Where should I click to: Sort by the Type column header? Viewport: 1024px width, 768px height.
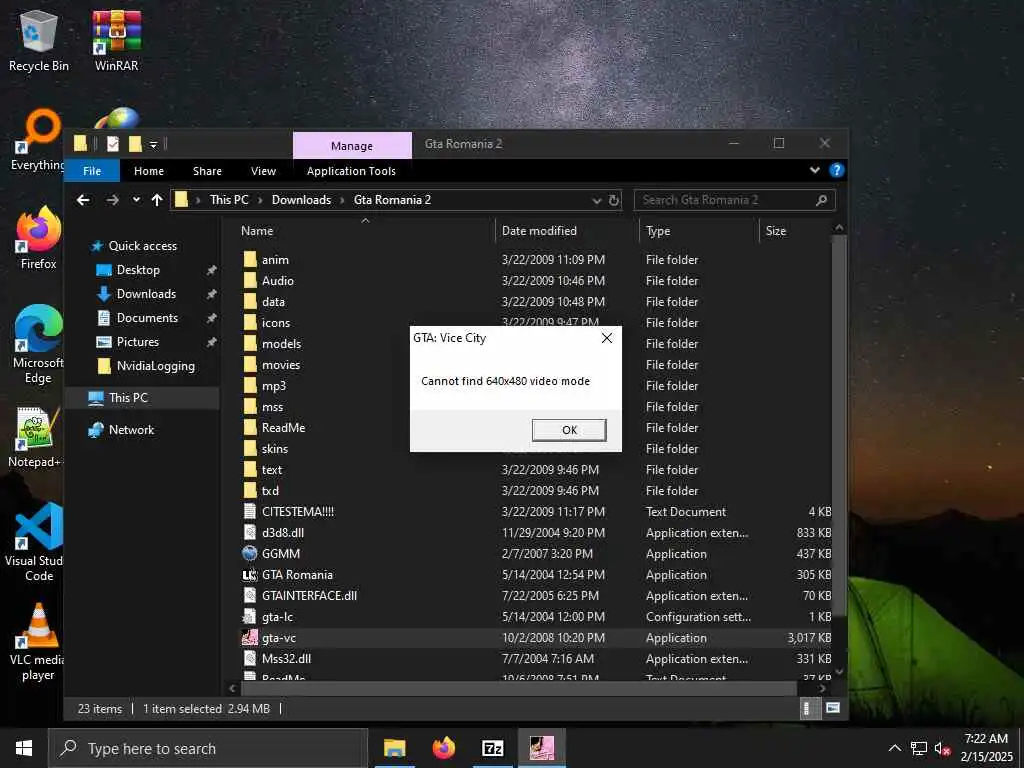pyautogui.click(x=658, y=231)
